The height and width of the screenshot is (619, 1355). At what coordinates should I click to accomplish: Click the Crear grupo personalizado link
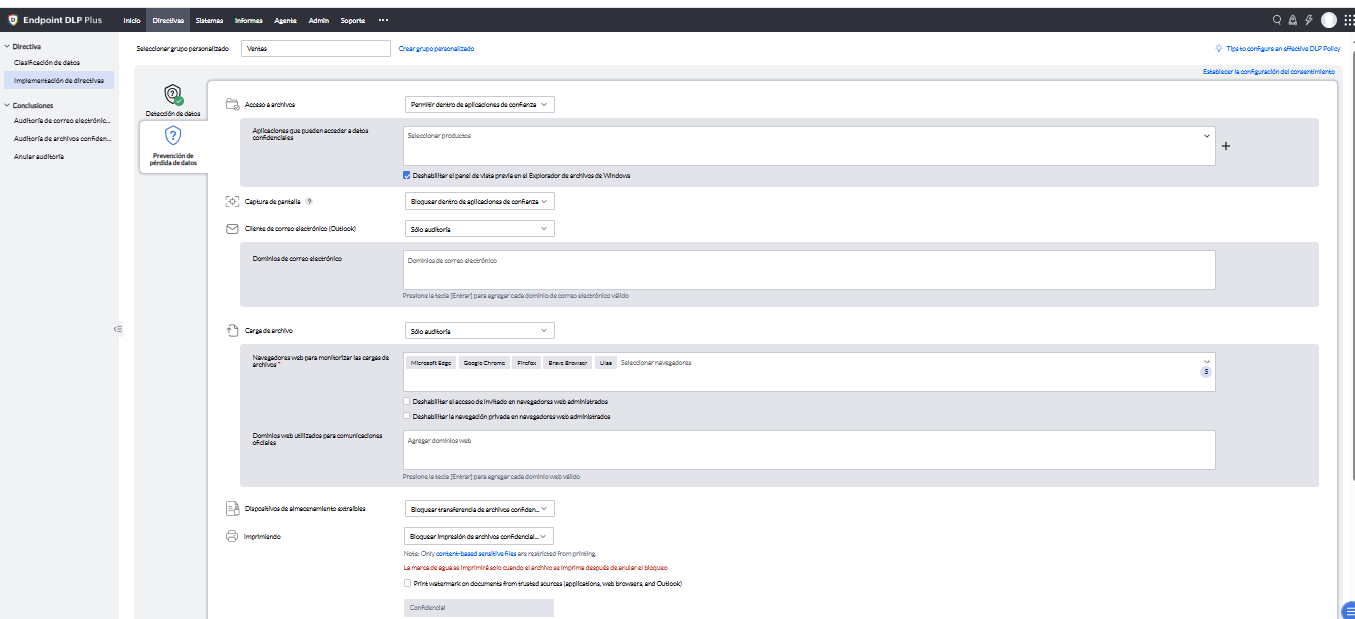click(436, 48)
